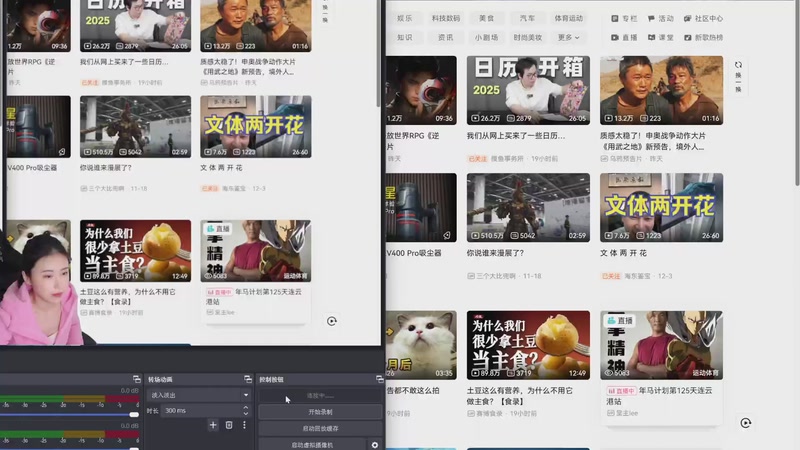
Task: Select the 娱乐 category tab
Action: [405, 18]
